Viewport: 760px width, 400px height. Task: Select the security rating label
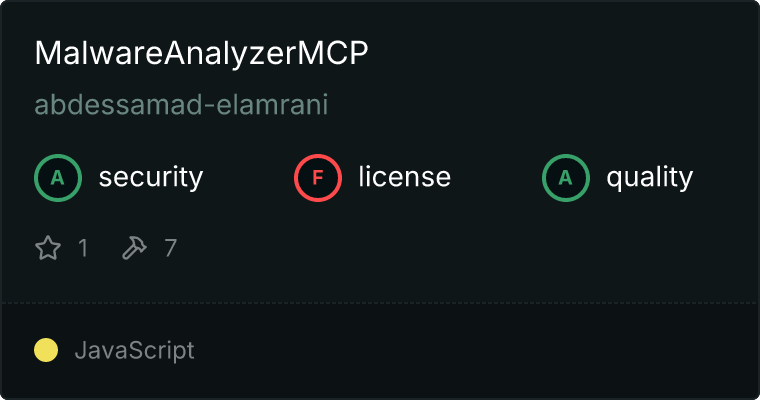(x=151, y=177)
